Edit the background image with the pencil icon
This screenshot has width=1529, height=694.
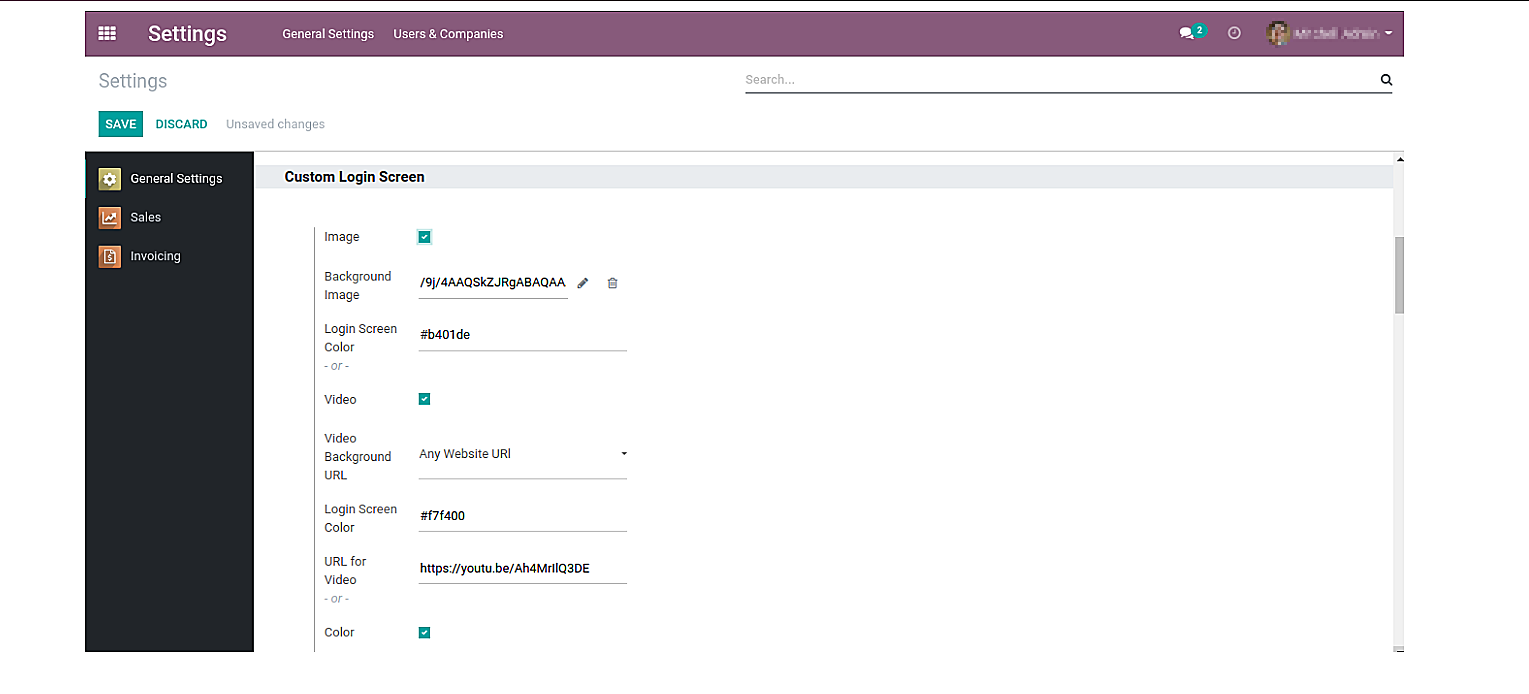[x=583, y=283]
